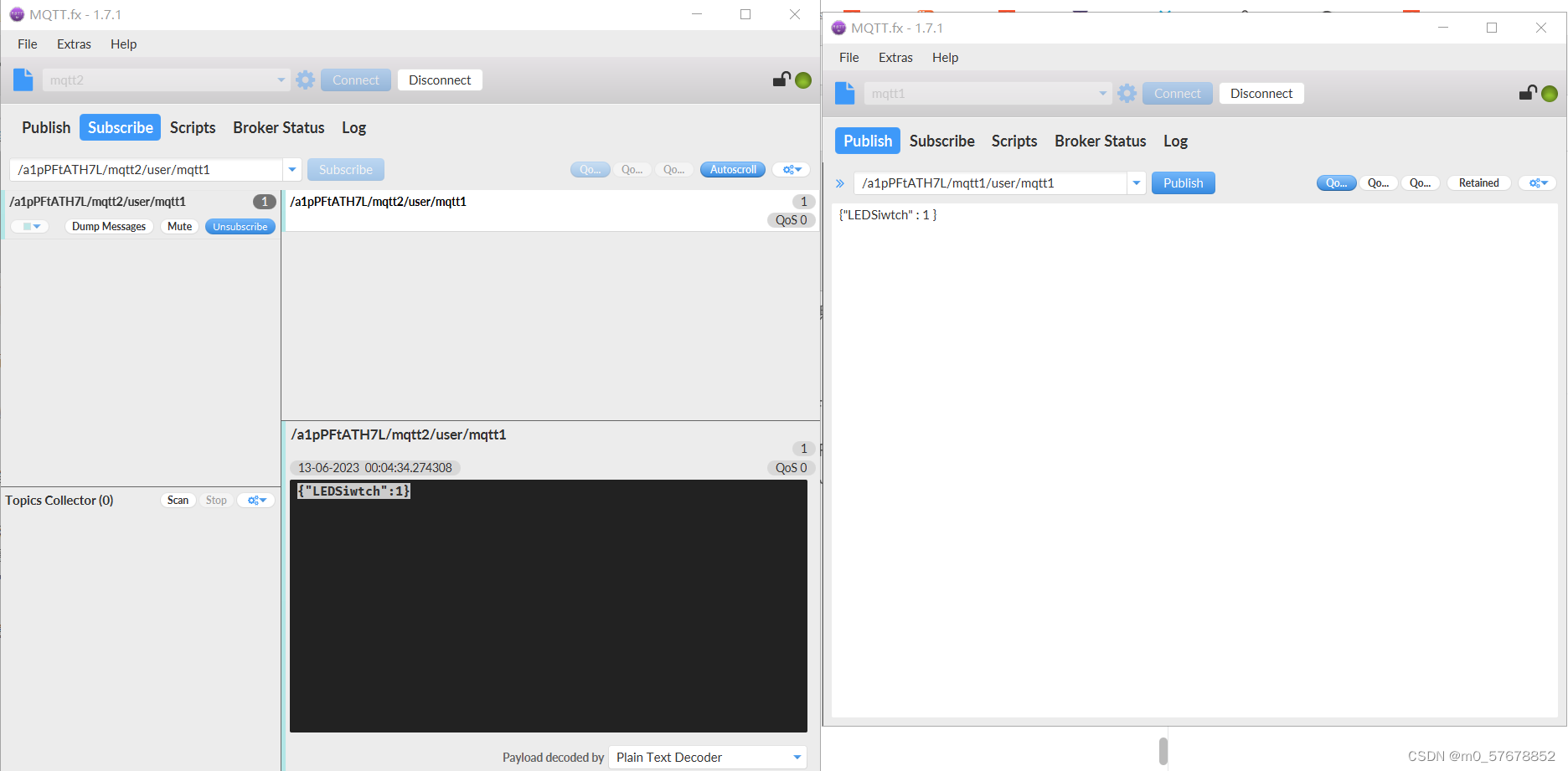
Task: Mute the mqtt2/user/mqtt1 subscription
Action: pyautogui.click(x=179, y=227)
